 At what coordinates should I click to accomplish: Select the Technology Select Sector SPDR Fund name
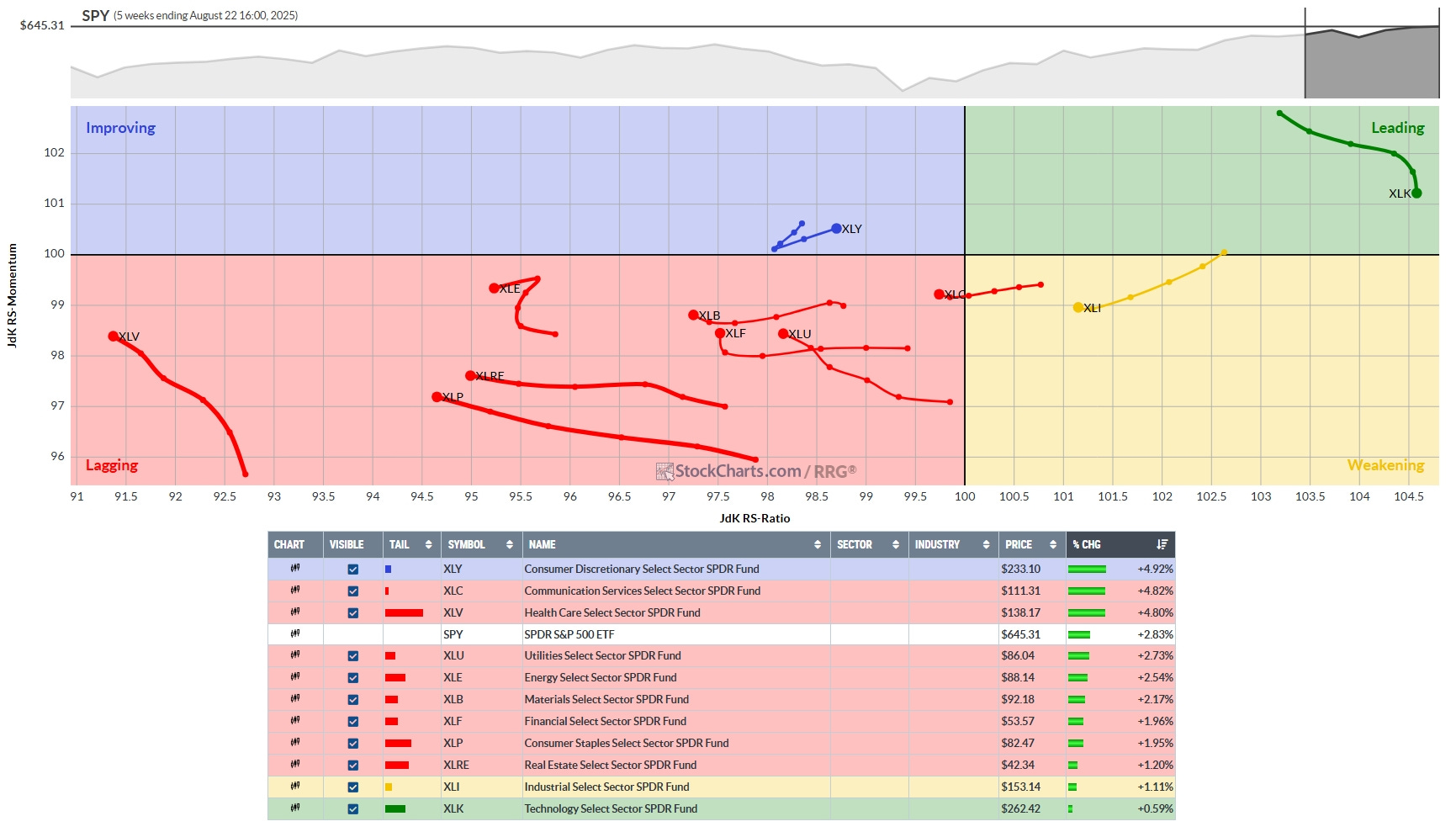click(611, 809)
